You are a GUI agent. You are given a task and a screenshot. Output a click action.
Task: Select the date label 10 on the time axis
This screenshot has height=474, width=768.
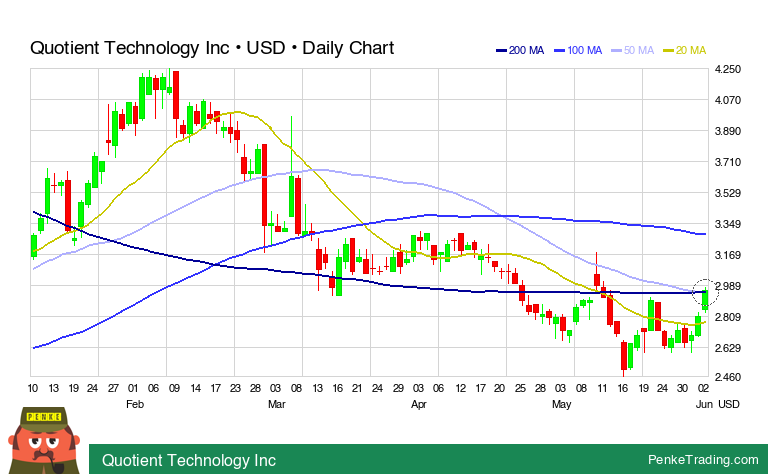tap(33, 388)
